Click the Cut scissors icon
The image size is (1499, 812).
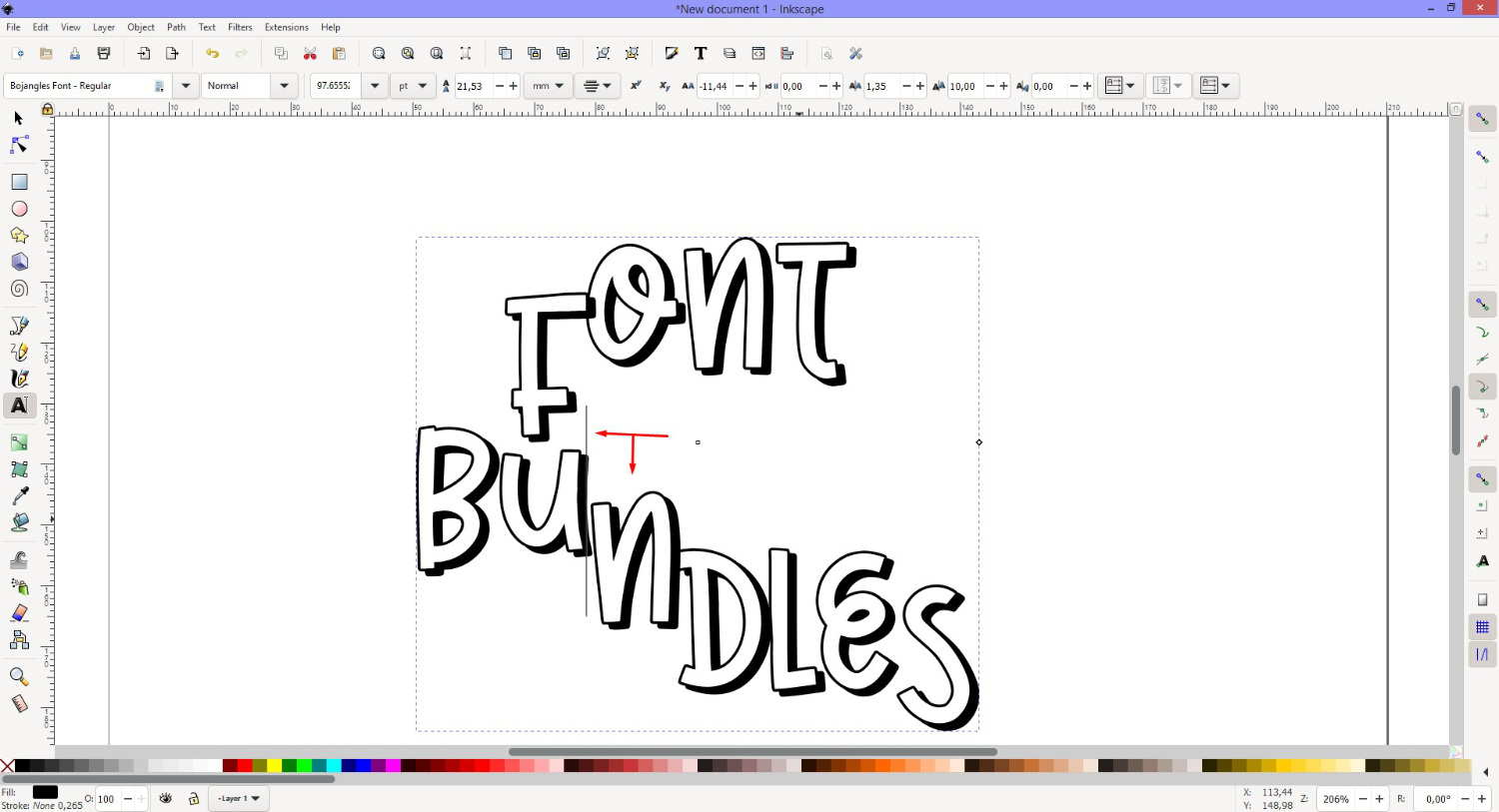(310, 54)
